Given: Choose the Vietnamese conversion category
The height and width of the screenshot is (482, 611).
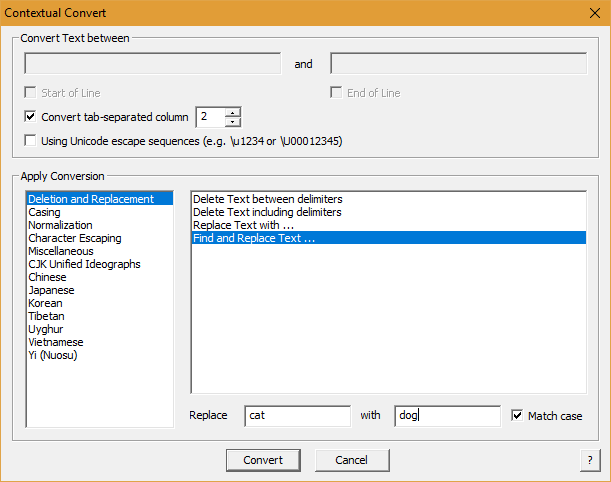Looking at the screenshot, I should (100, 342).
